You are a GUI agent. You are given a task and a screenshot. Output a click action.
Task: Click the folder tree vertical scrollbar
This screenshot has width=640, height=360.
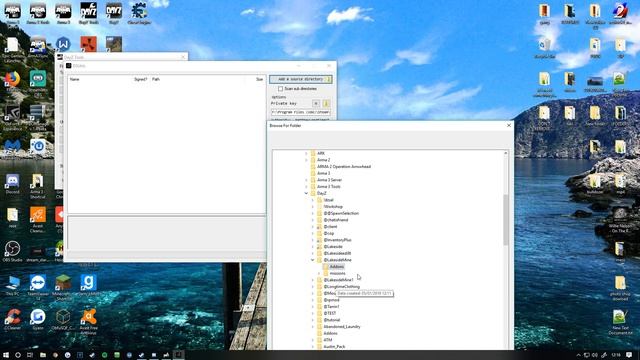pyautogui.click(x=506, y=220)
